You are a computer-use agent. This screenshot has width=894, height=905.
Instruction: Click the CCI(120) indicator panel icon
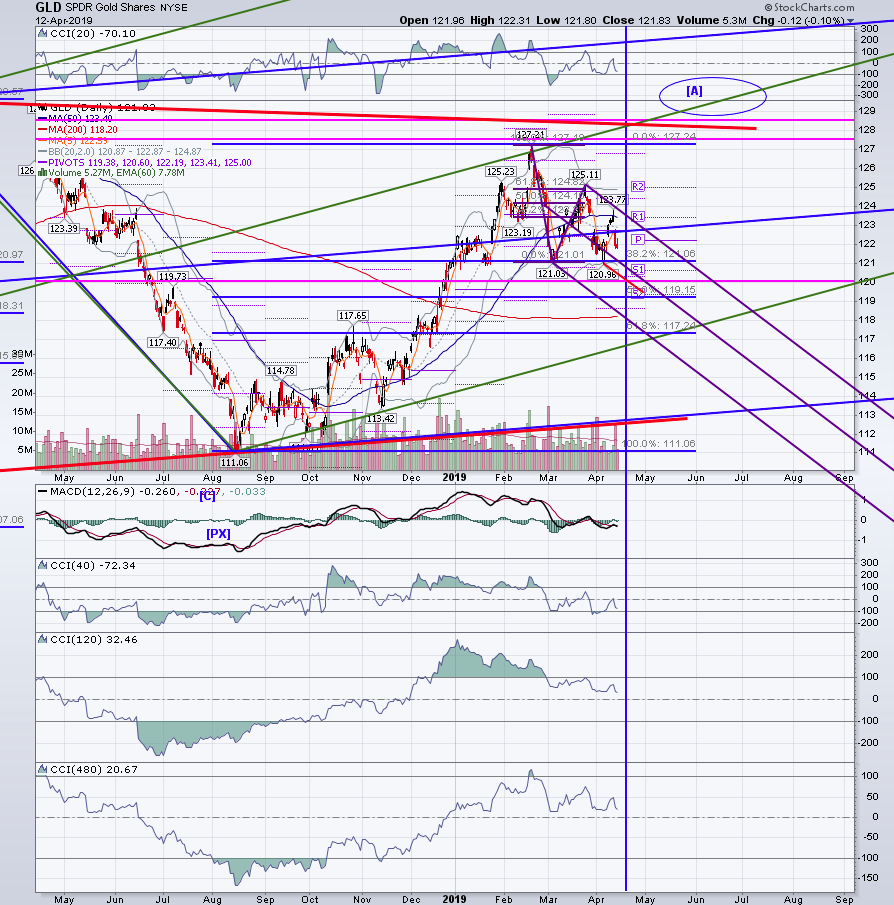click(42, 640)
